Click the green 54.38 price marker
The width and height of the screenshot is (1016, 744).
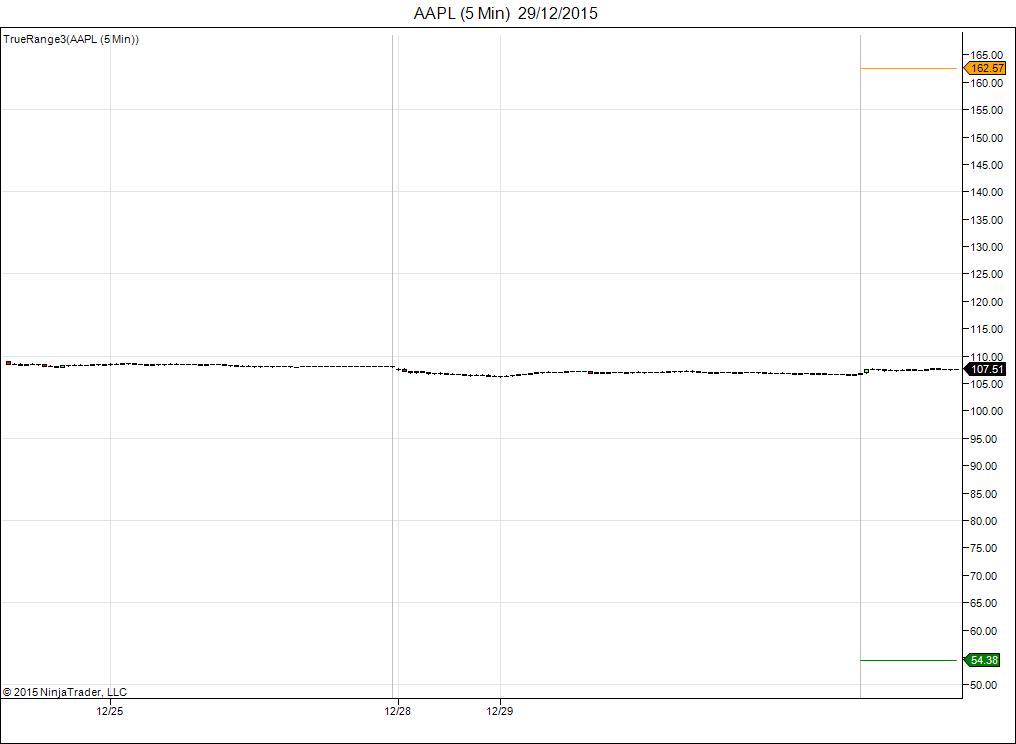pyautogui.click(x=983, y=660)
